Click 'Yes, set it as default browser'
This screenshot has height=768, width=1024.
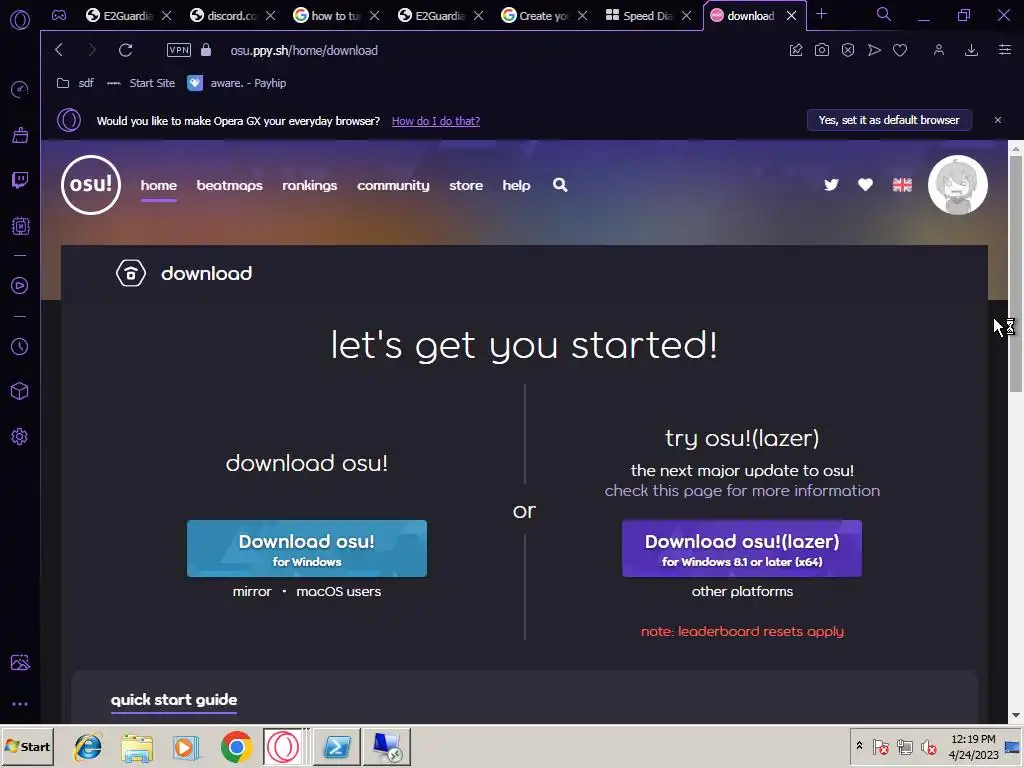(x=889, y=120)
